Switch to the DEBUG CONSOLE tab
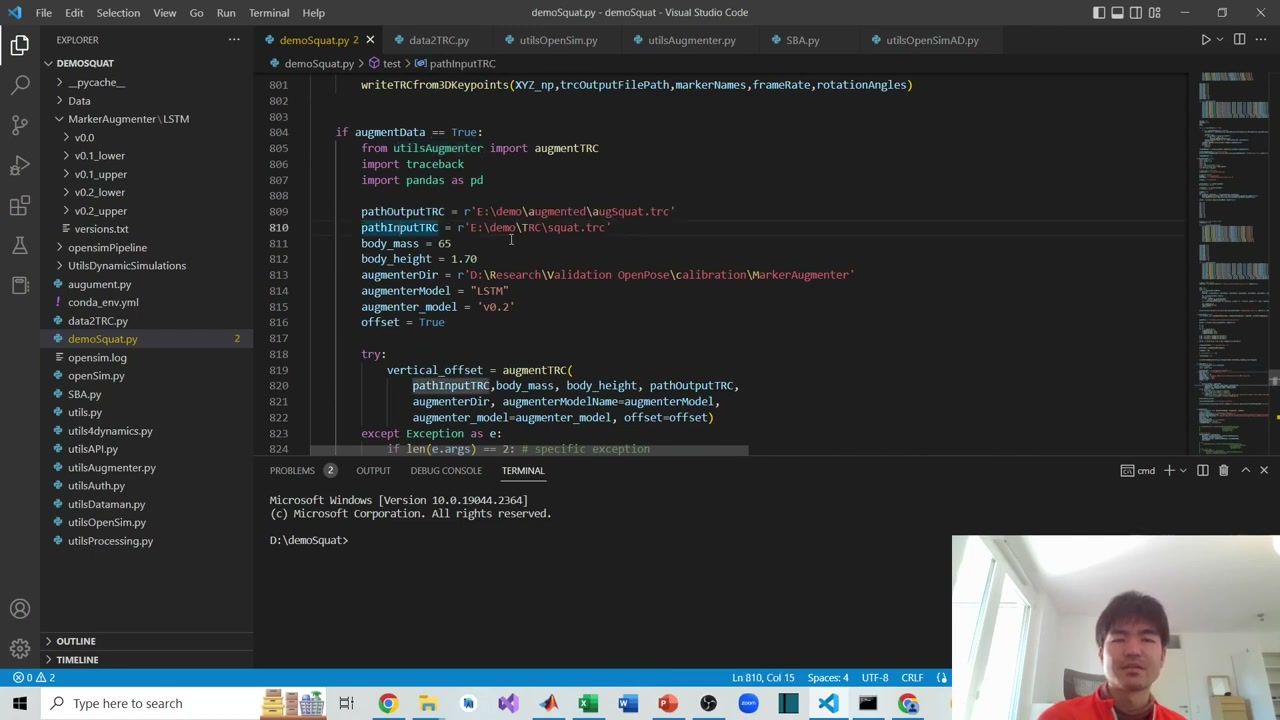This screenshot has width=1280, height=720. (445, 470)
